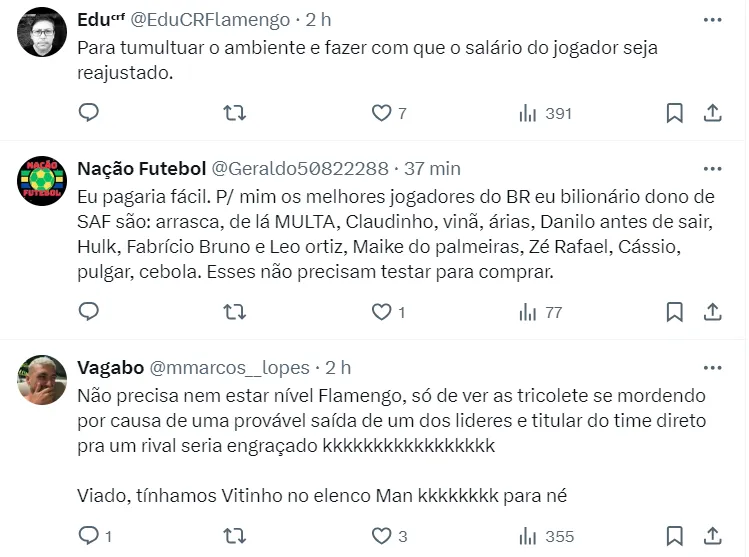Share the EduCRFlamengo tweet
The image size is (749, 557).
[x=713, y=113]
